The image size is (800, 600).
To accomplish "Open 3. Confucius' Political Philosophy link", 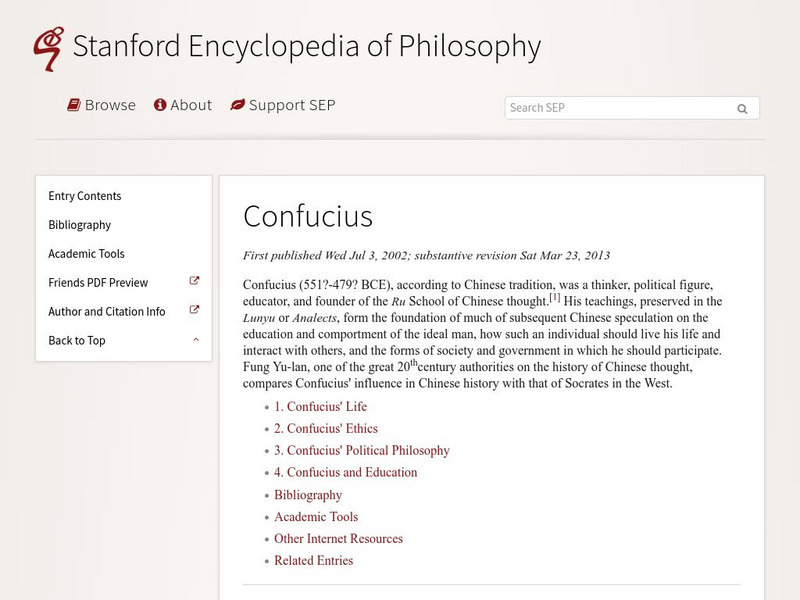I will tap(362, 451).
